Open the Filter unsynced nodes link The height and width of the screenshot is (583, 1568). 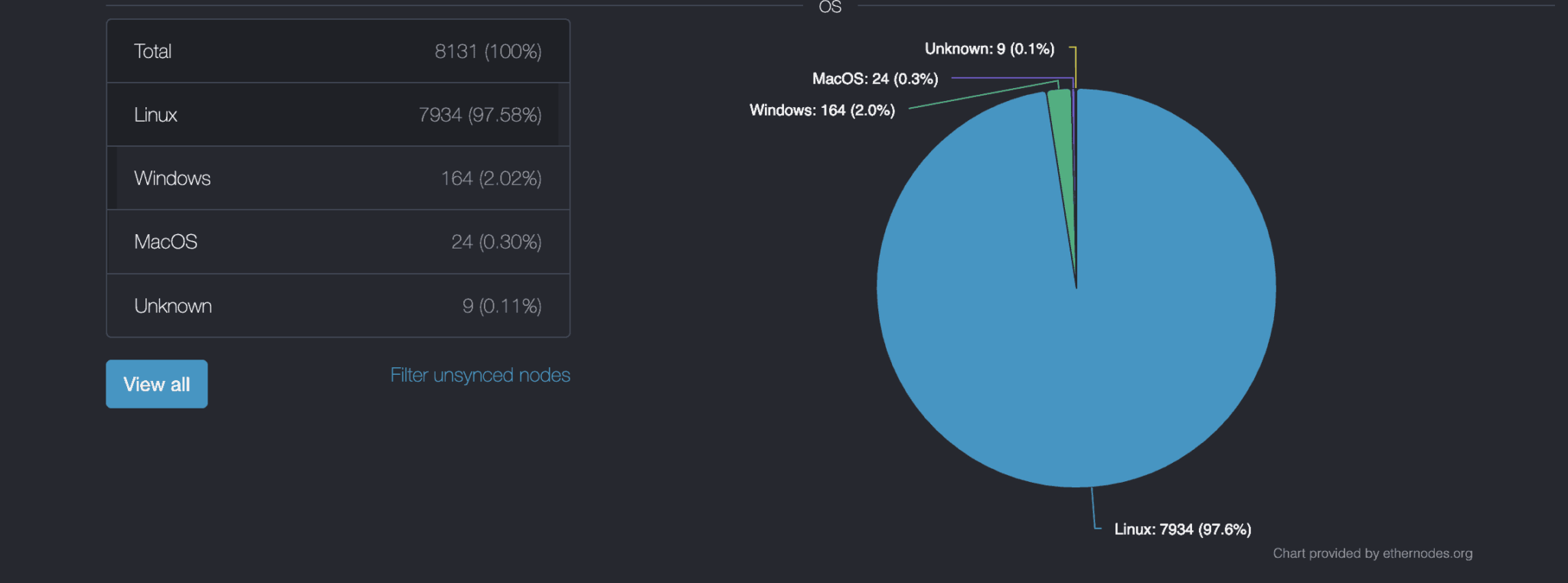(480, 375)
